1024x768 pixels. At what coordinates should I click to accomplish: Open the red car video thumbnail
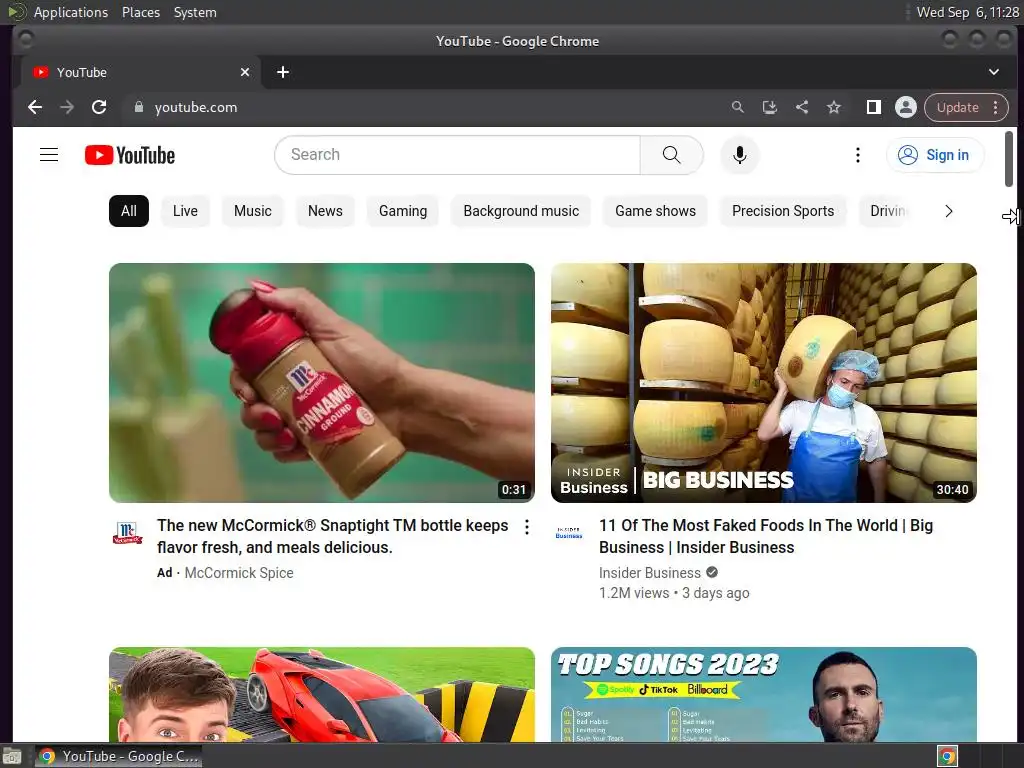tap(322, 694)
